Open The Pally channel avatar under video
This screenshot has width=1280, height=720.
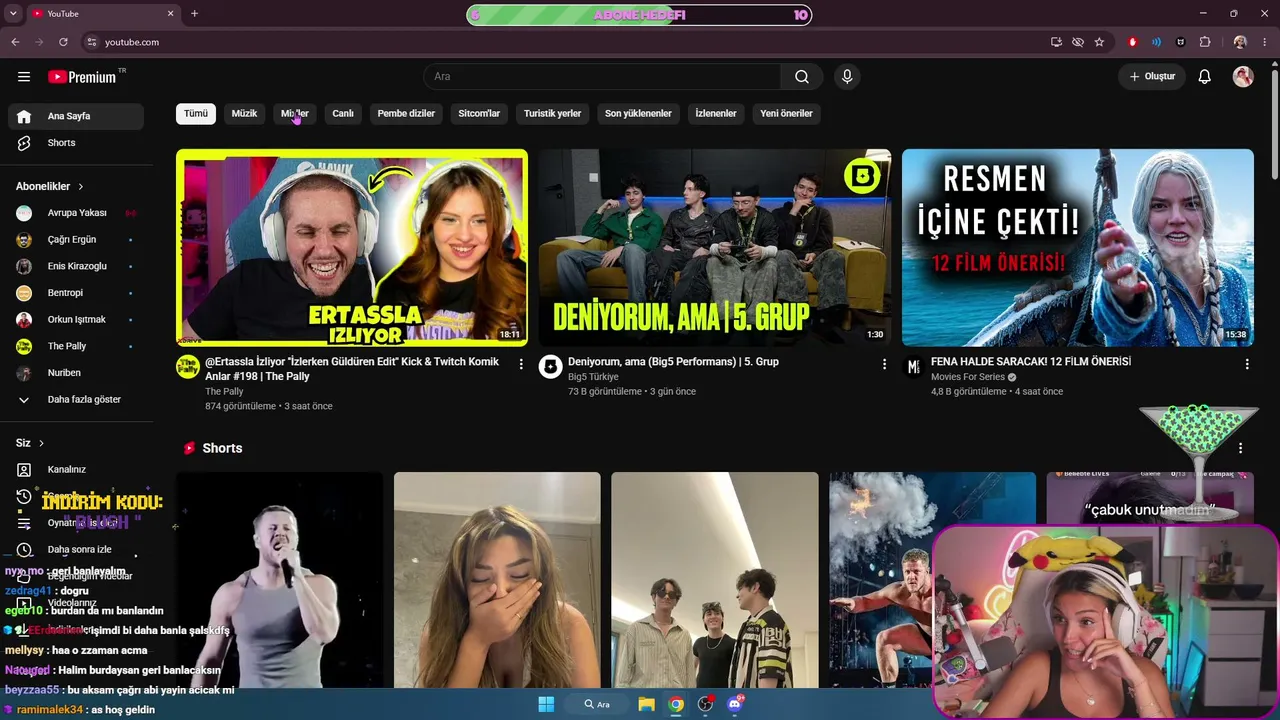point(188,367)
